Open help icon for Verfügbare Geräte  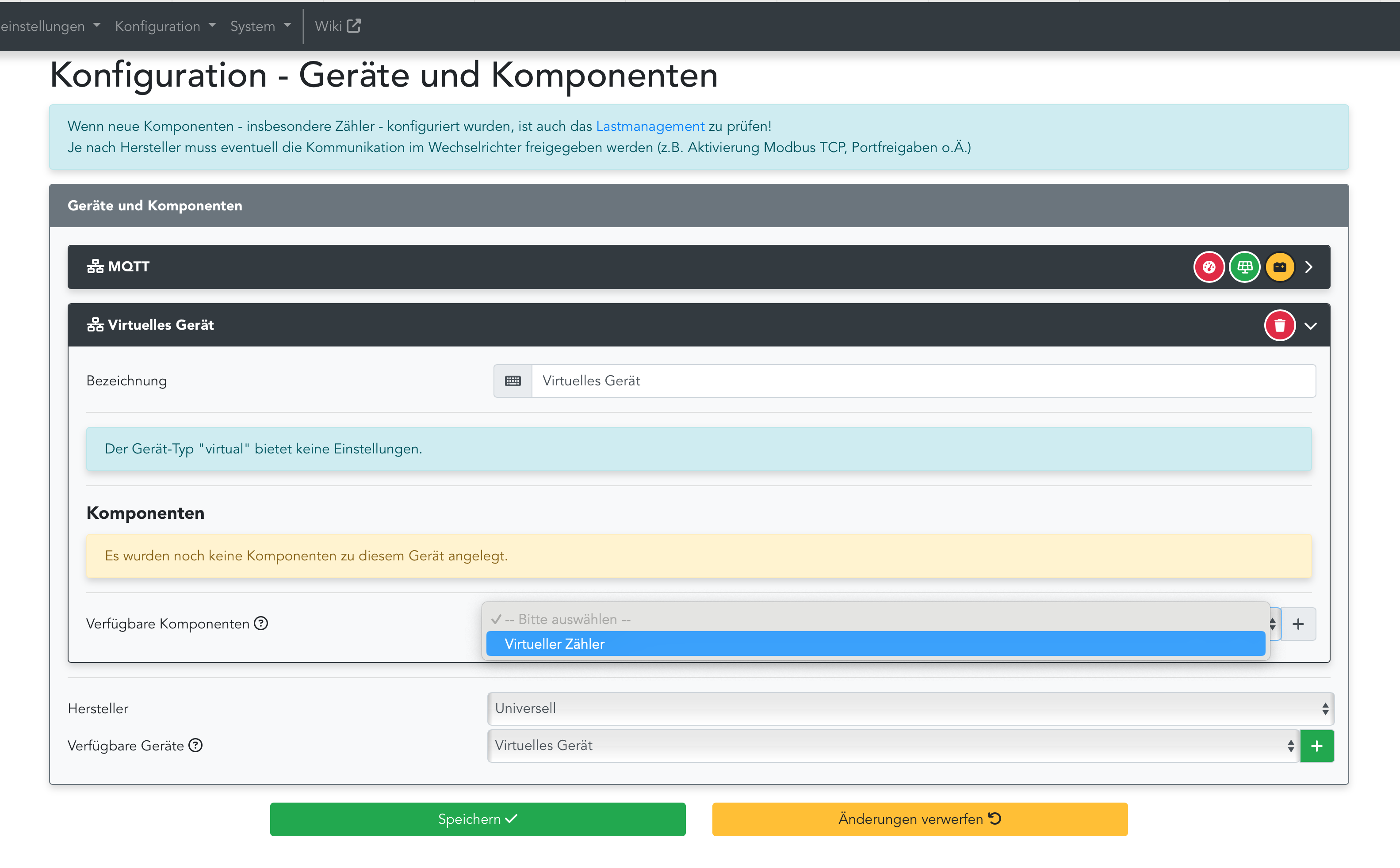pos(196,745)
